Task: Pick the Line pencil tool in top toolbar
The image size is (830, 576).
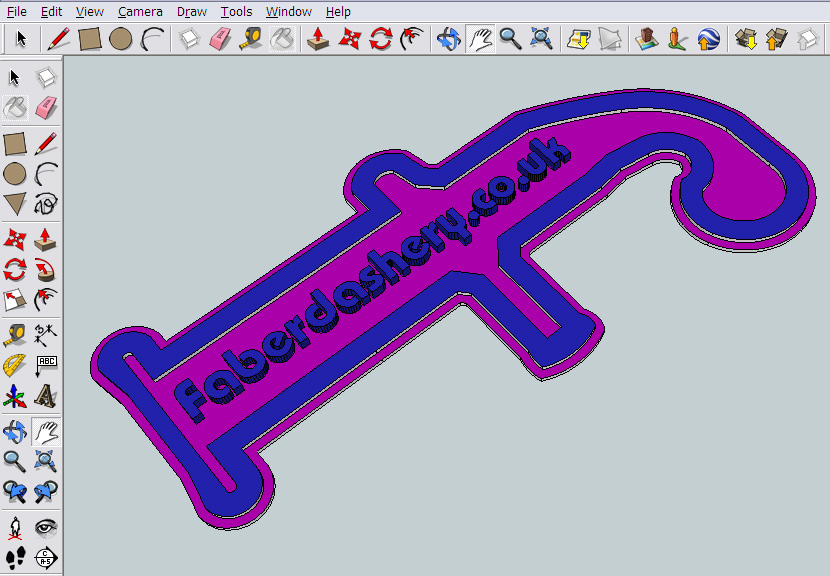Action: coord(58,39)
